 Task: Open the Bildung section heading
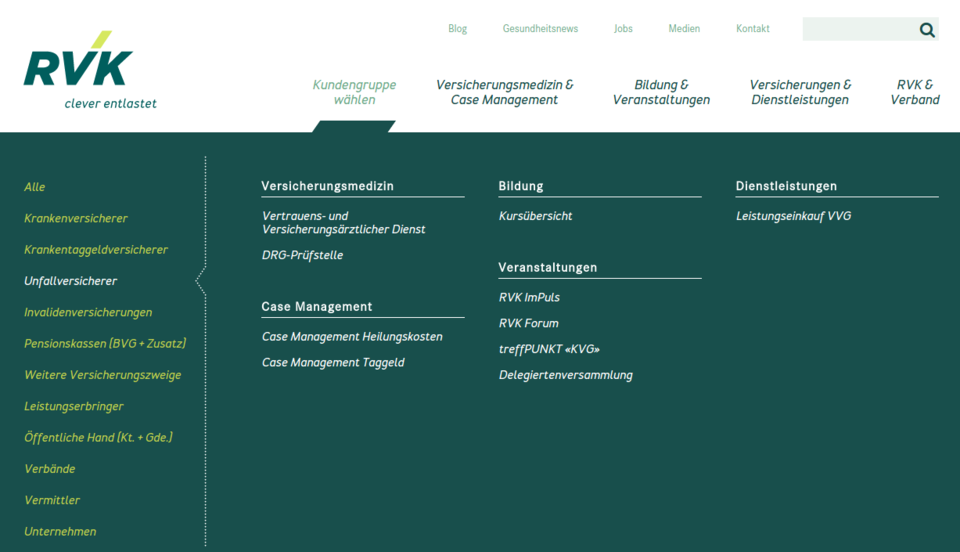click(521, 186)
